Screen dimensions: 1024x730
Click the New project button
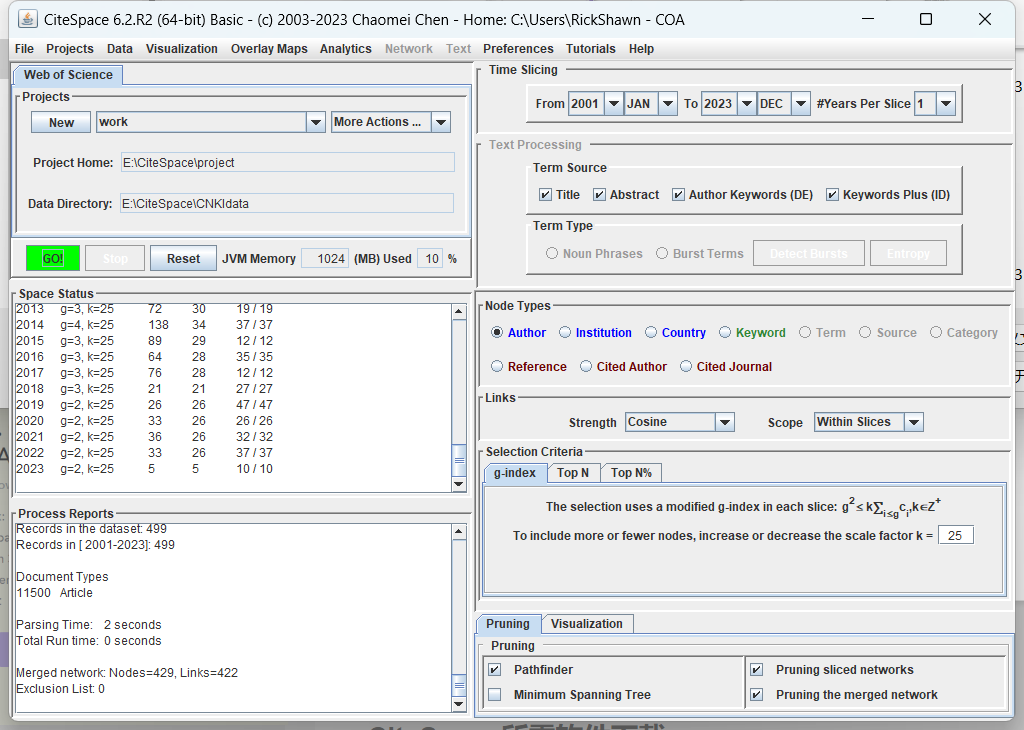click(x=61, y=122)
